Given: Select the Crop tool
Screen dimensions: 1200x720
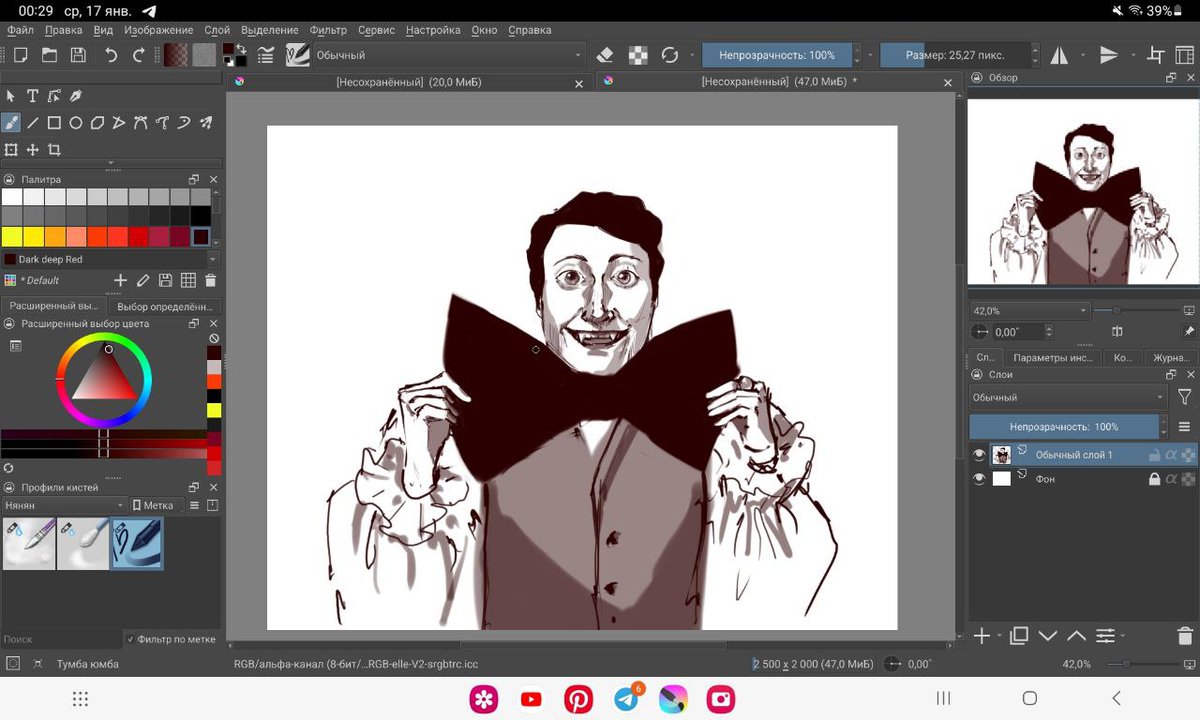Looking at the screenshot, I should [54, 150].
